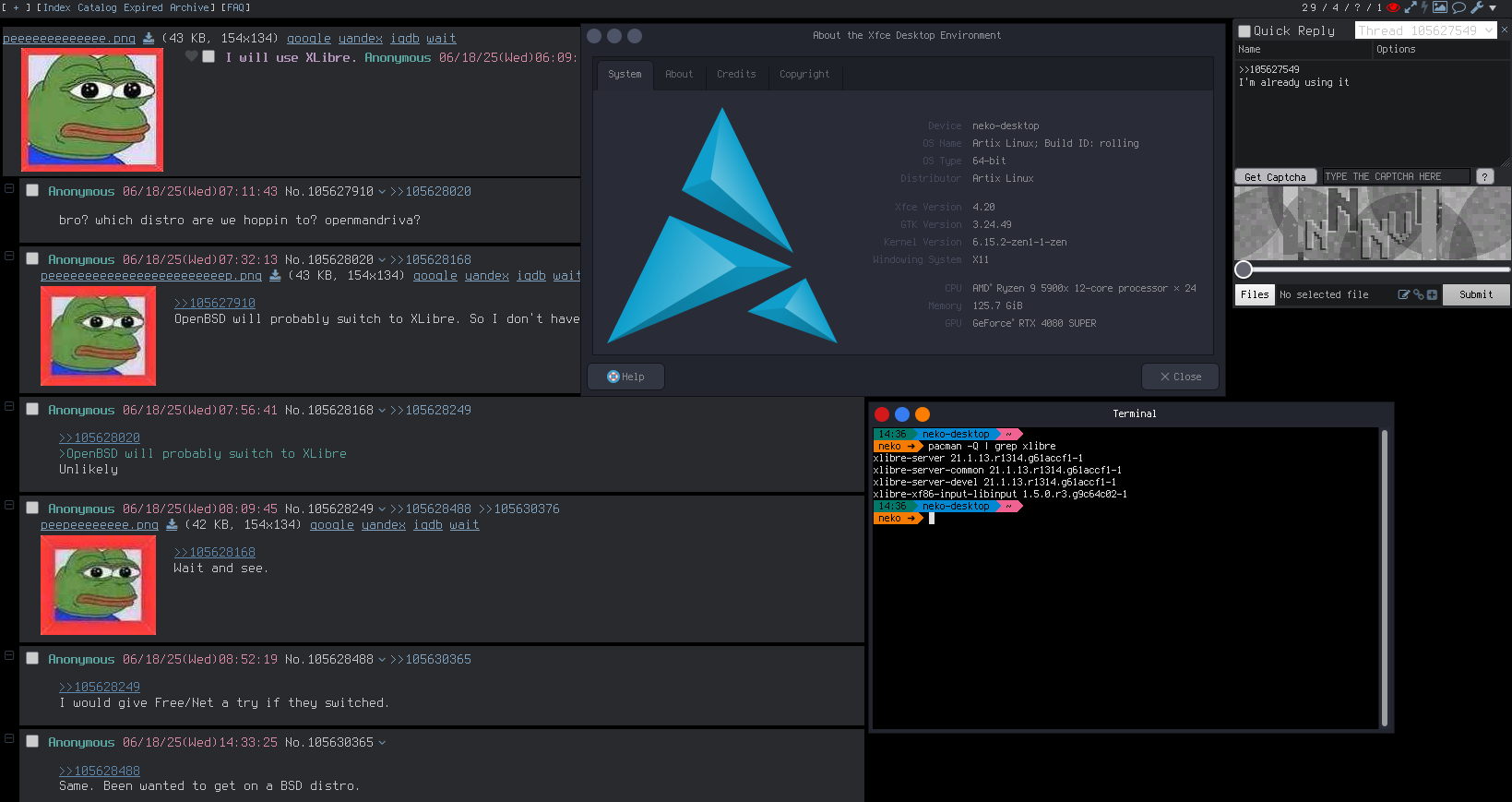Viewport: 1512px width, 802px height.
Task: Collapse post No.105628020 with minus icon
Action: 9,256
